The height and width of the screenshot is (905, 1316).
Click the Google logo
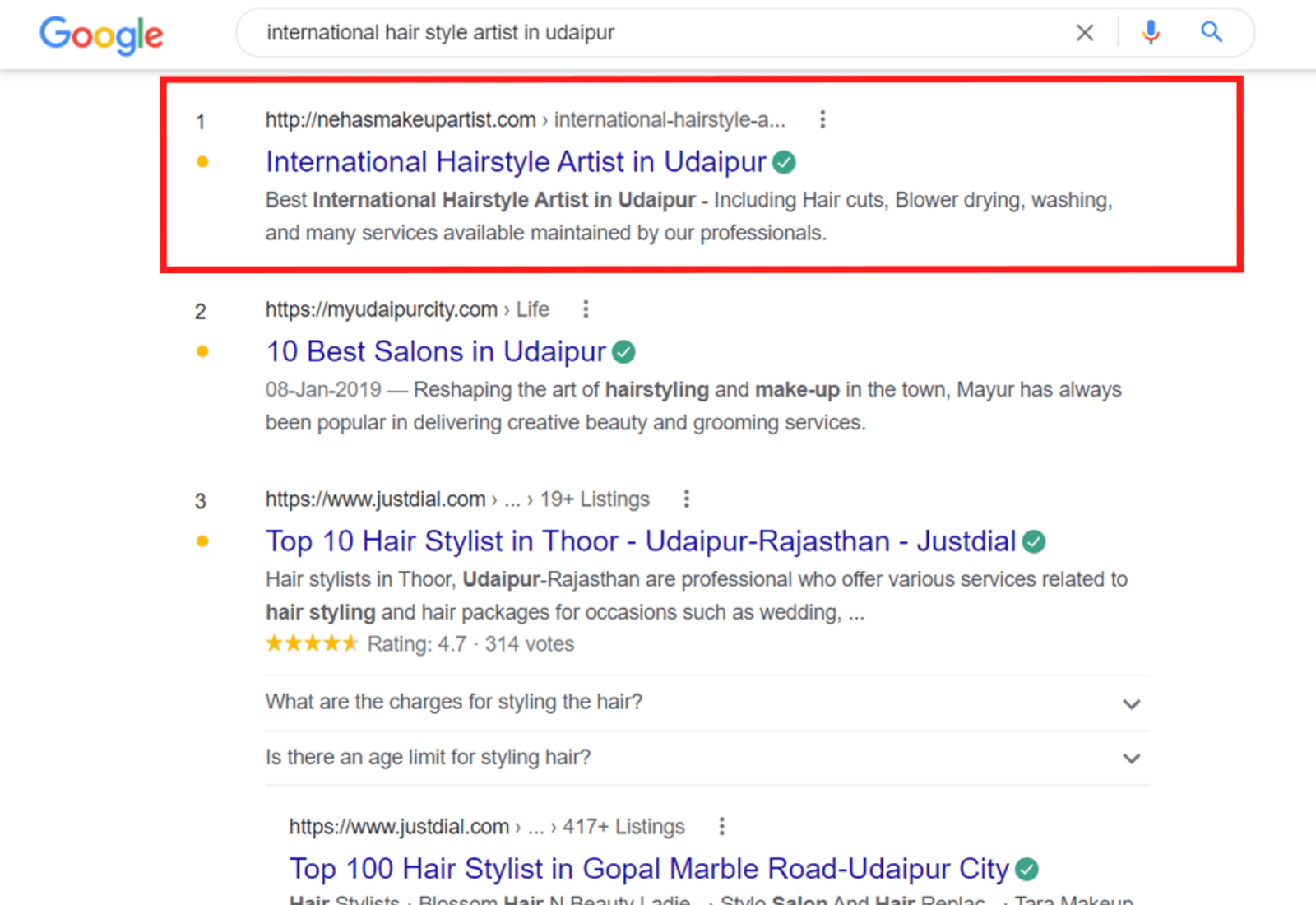101,35
